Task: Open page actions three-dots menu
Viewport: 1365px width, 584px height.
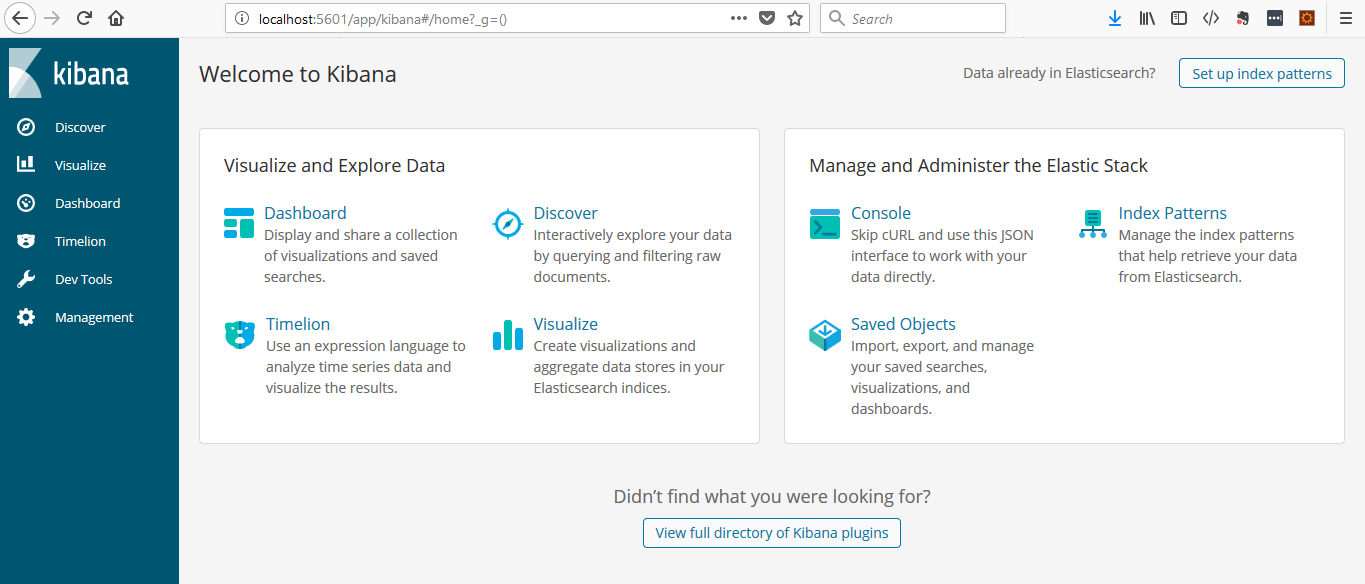Action: tap(739, 18)
